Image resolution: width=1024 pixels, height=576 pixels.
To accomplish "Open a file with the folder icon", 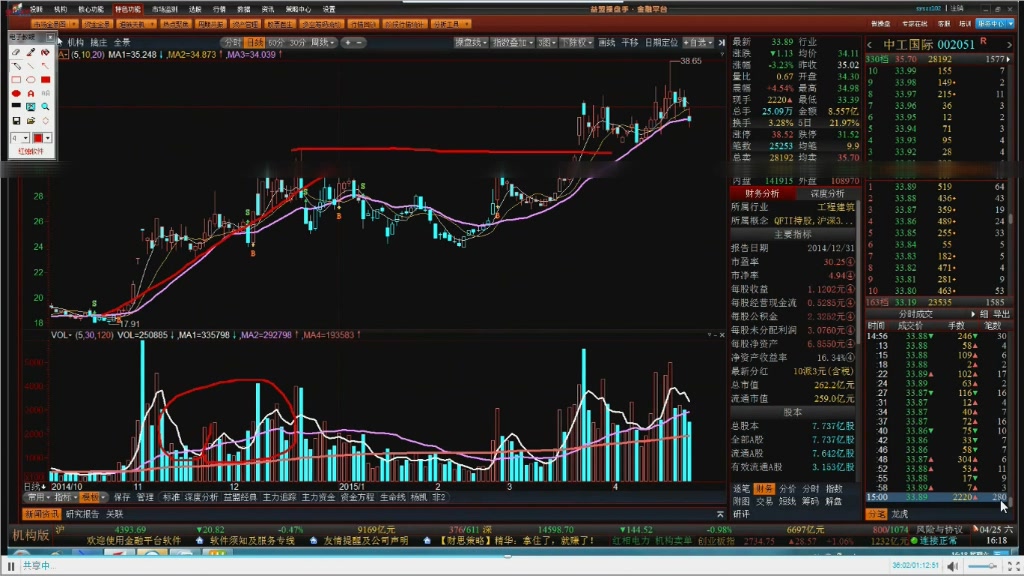I will tap(29, 120).
